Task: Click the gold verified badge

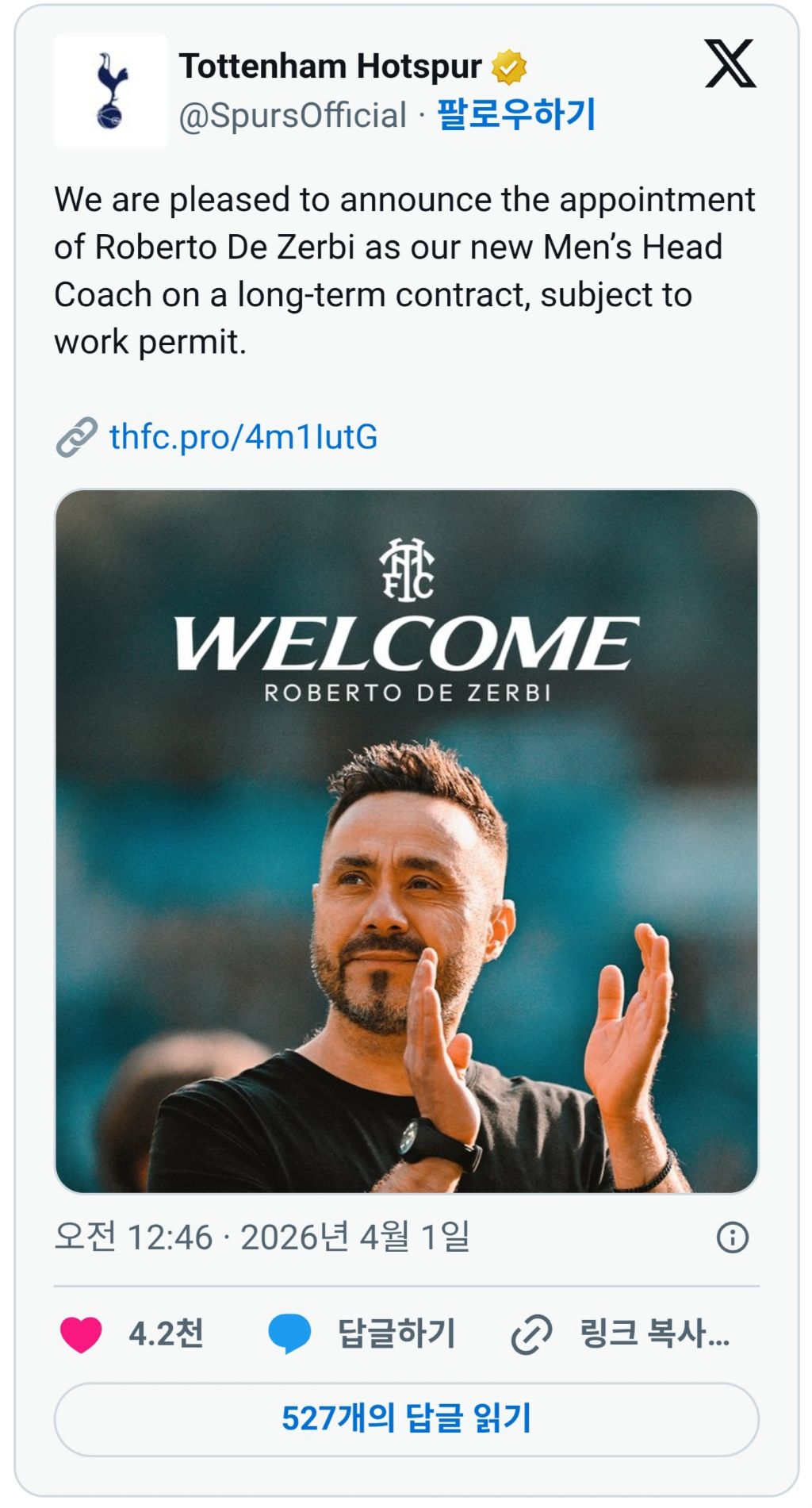Action: (x=509, y=67)
